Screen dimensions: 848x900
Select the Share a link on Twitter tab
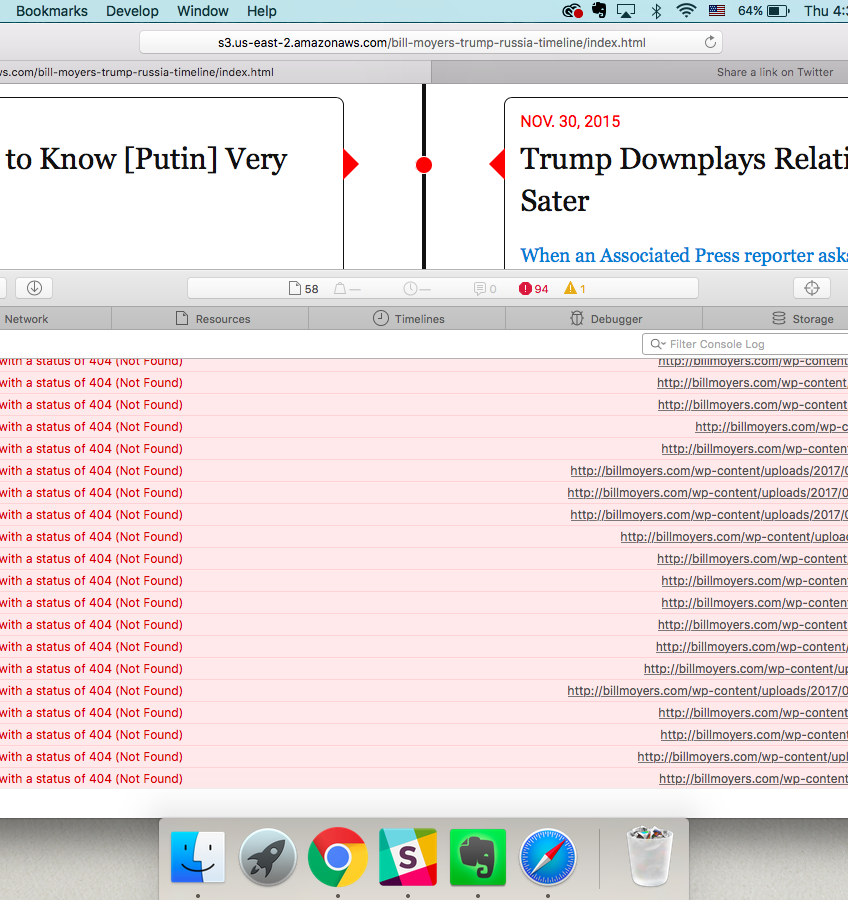click(774, 72)
